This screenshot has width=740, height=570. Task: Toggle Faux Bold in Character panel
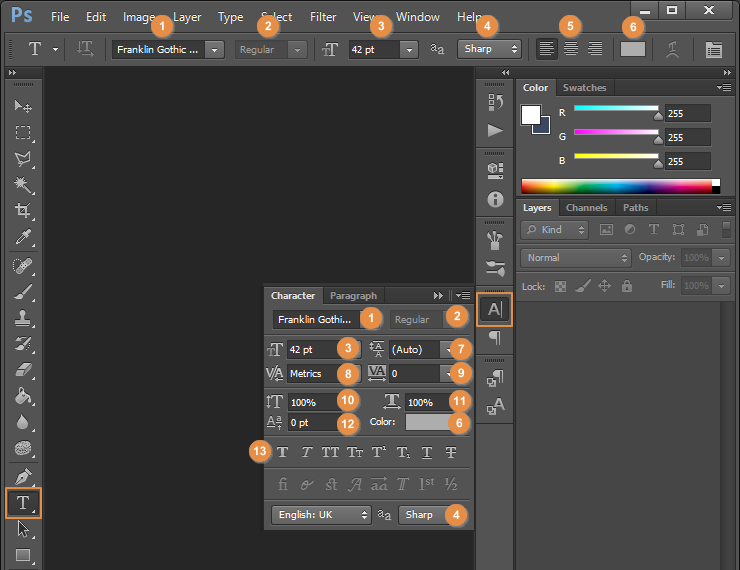(282, 453)
